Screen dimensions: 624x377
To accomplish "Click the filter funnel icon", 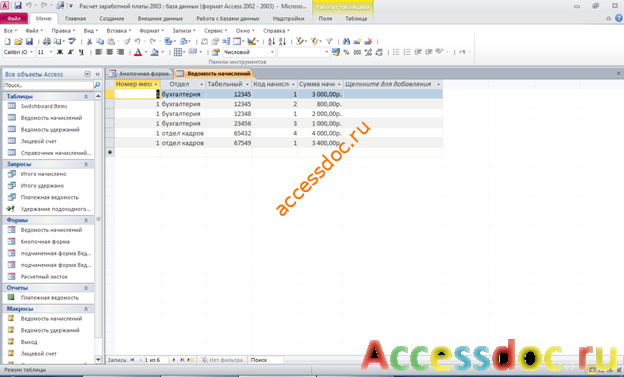I will click(x=329, y=41).
